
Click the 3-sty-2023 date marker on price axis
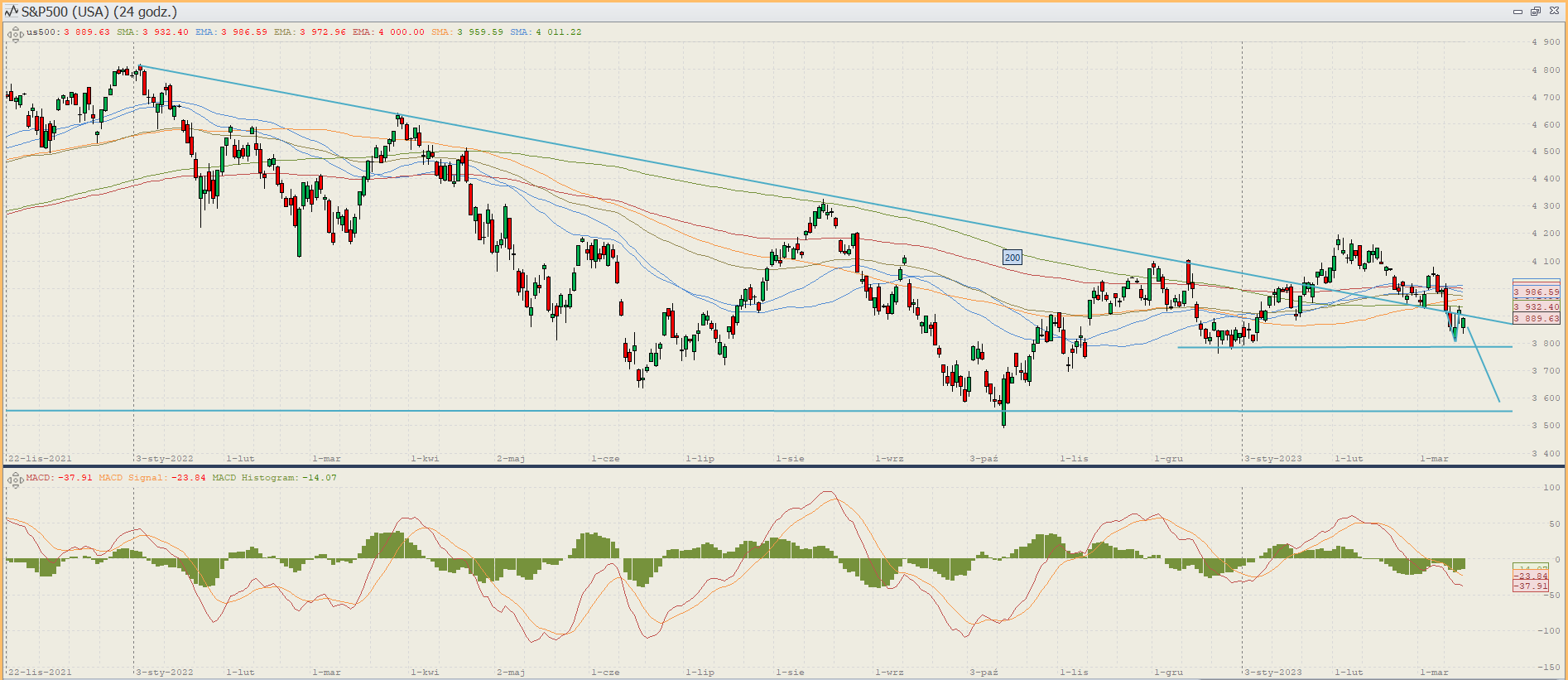click(x=1273, y=459)
